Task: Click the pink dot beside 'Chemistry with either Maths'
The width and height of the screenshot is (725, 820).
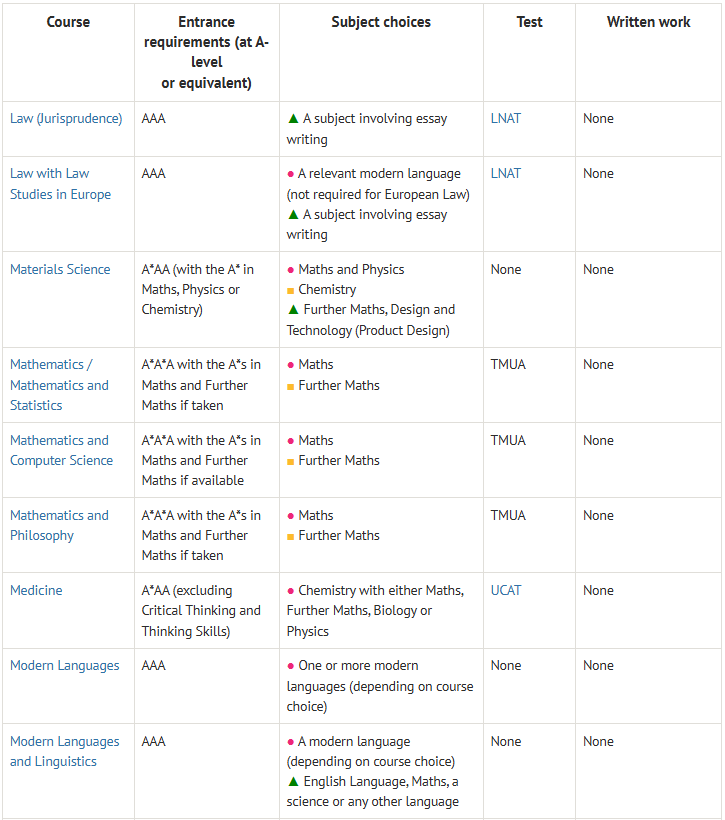Action: pyautogui.click(x=291, y=591)
